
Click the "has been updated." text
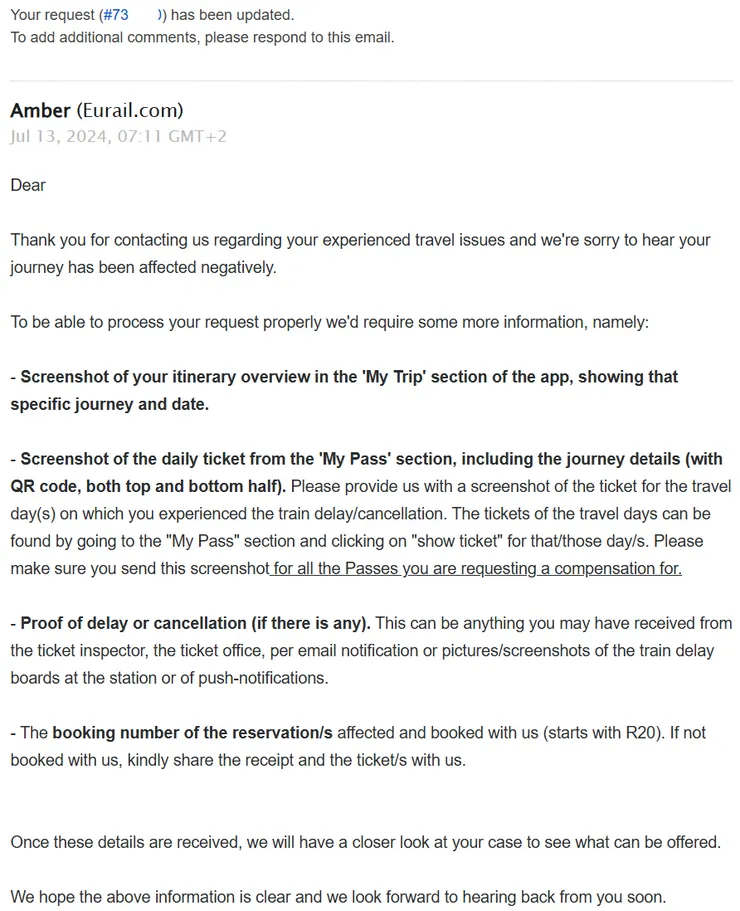[233, 15]
